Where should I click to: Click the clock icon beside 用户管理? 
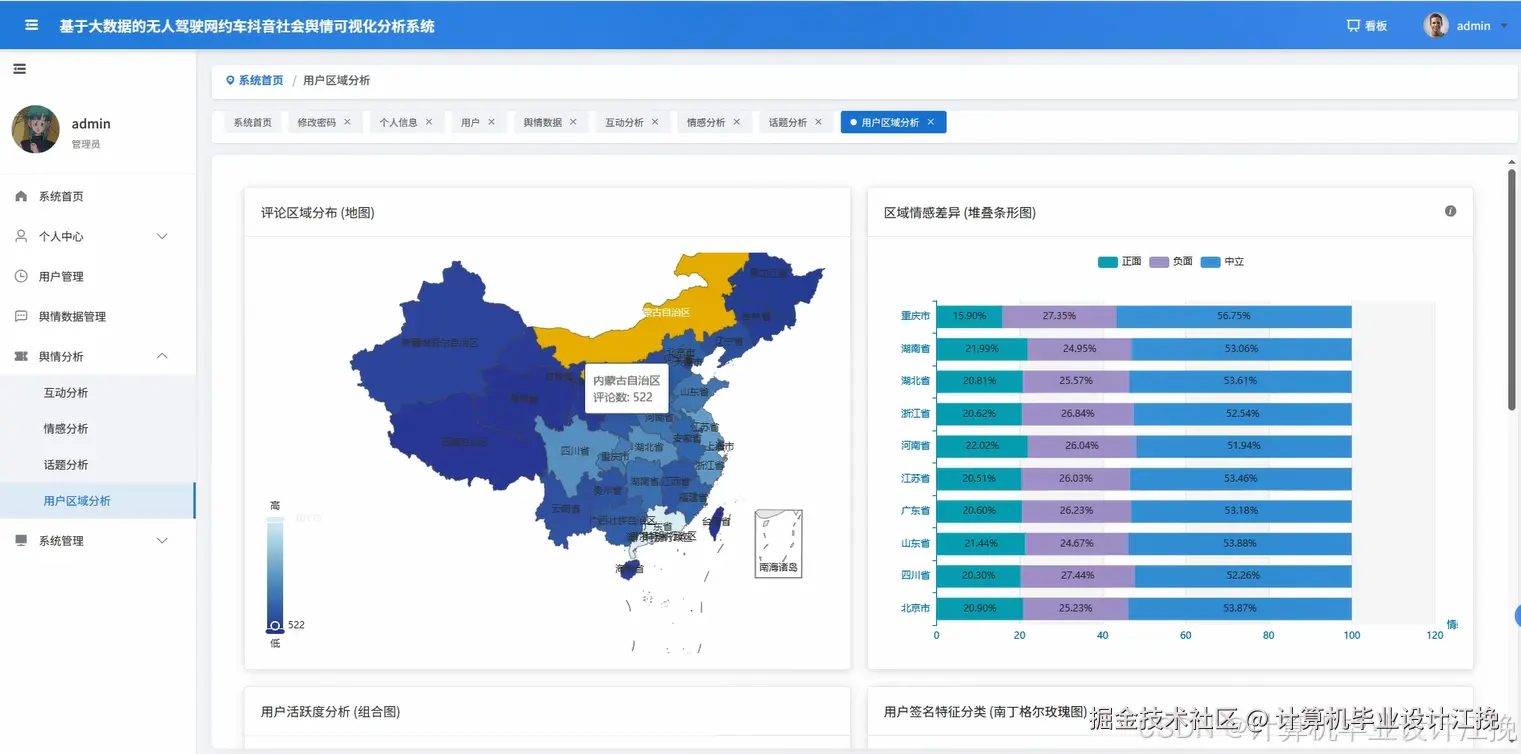point(21,276)
